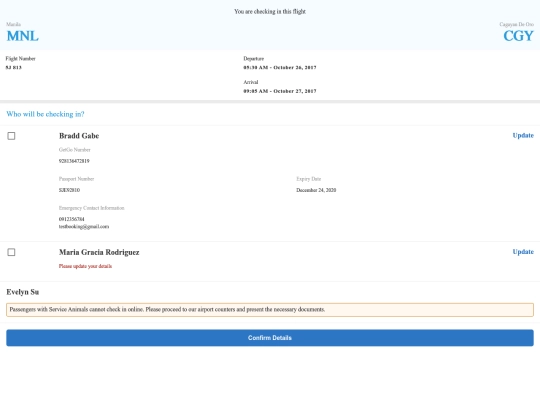The height and width of the screenshot is (405, 540).
Task: Click the expiry date December 24, 2020
Action: [x=316, y=190]
